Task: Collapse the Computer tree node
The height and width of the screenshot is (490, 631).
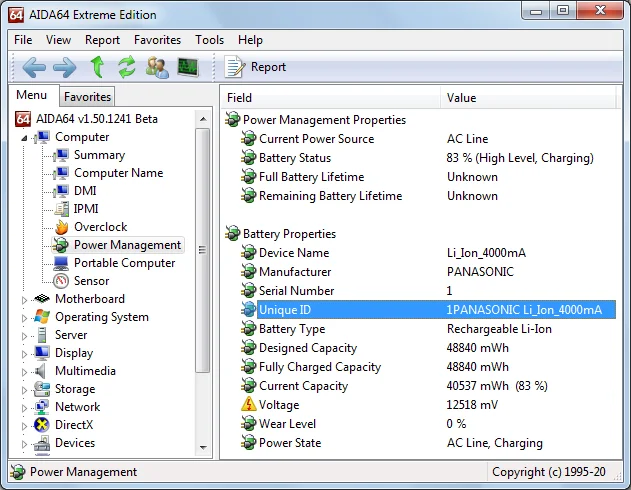Action: (25, 138)
